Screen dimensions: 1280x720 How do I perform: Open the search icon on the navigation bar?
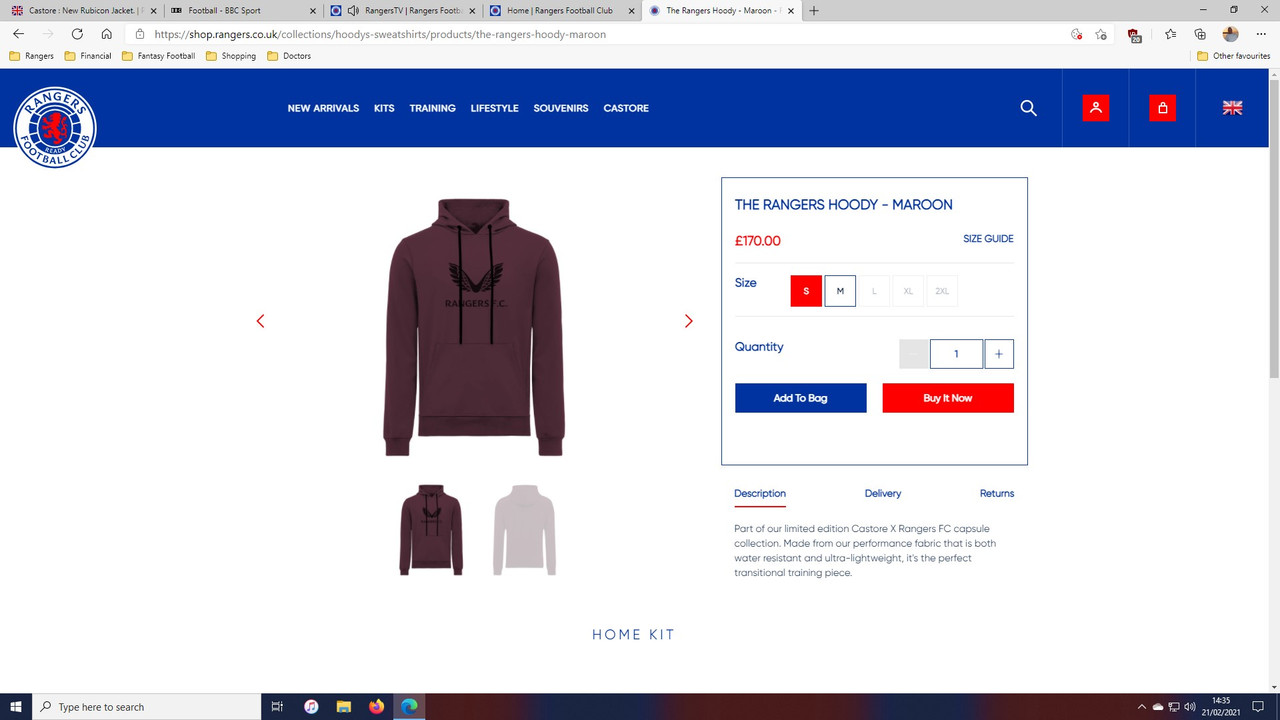[1028, 108]
